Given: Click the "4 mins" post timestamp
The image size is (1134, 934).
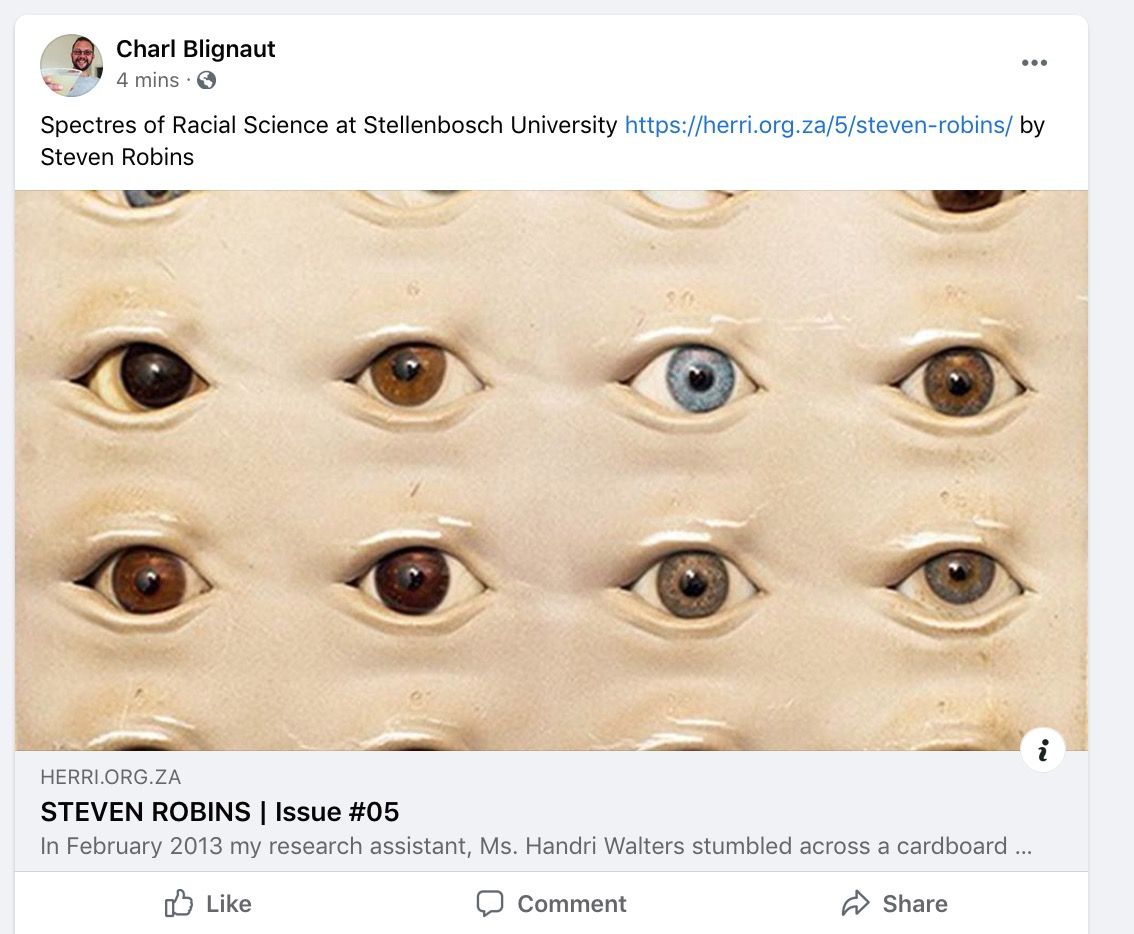Looking at the screenshot, I should [x=148, y=80].
